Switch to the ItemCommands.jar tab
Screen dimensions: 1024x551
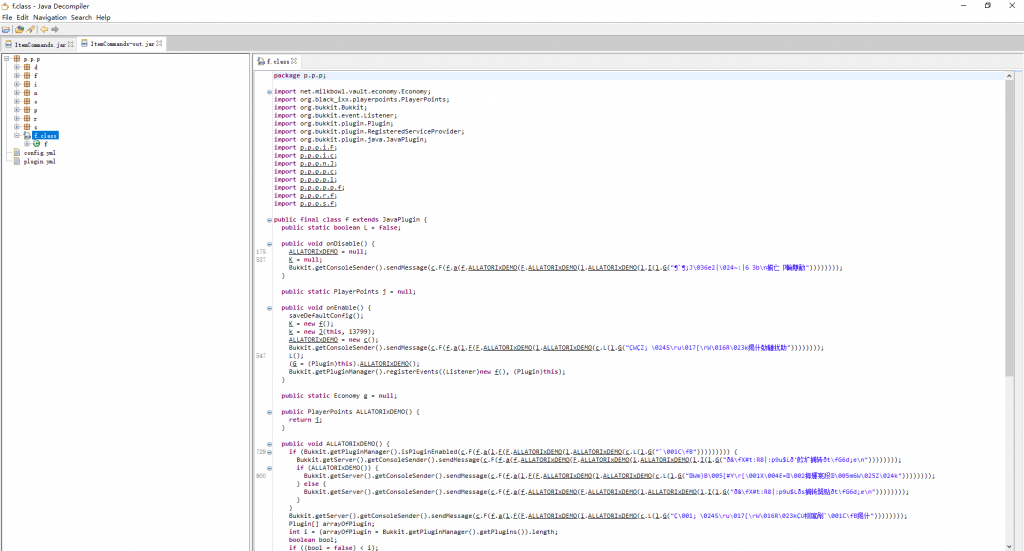coord(39,44)
